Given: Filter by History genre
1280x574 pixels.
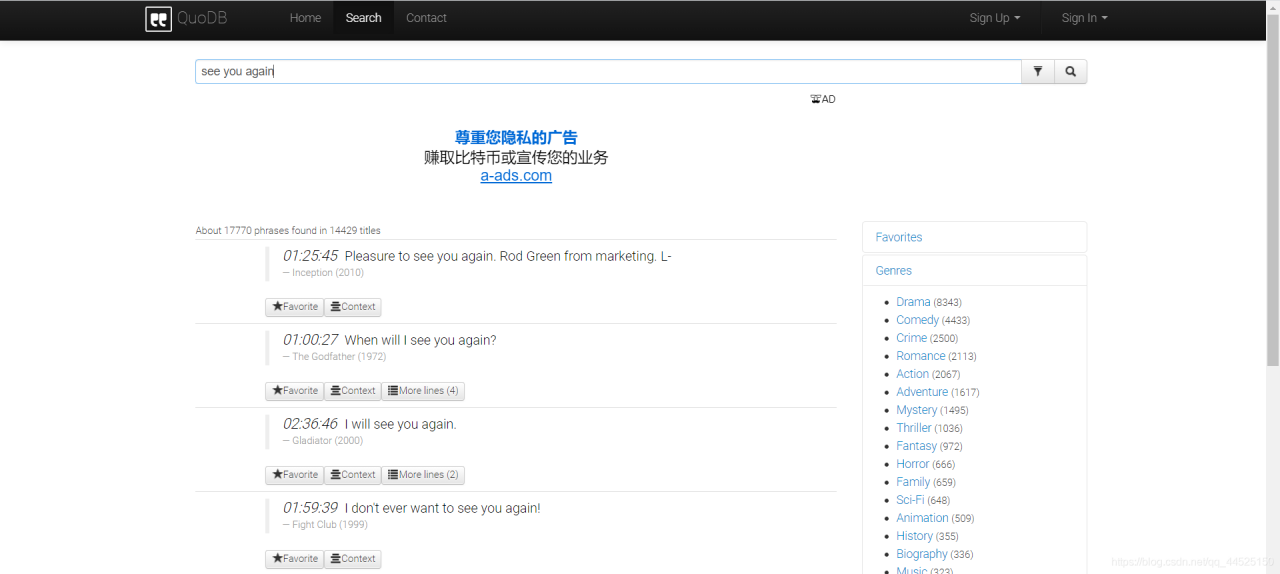Looking at the screenshot, I should pos(914,536).
